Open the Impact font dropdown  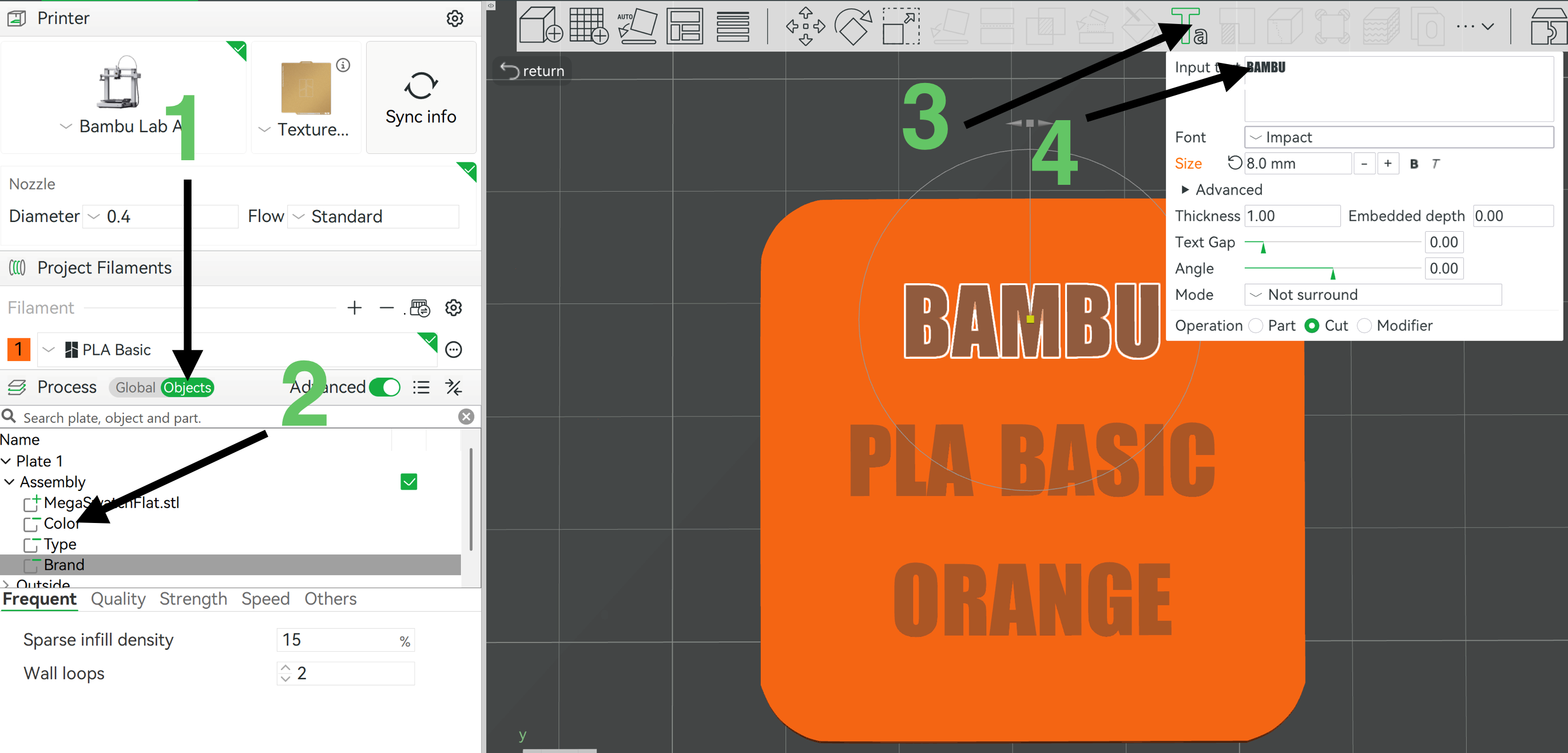point(1399,137)
